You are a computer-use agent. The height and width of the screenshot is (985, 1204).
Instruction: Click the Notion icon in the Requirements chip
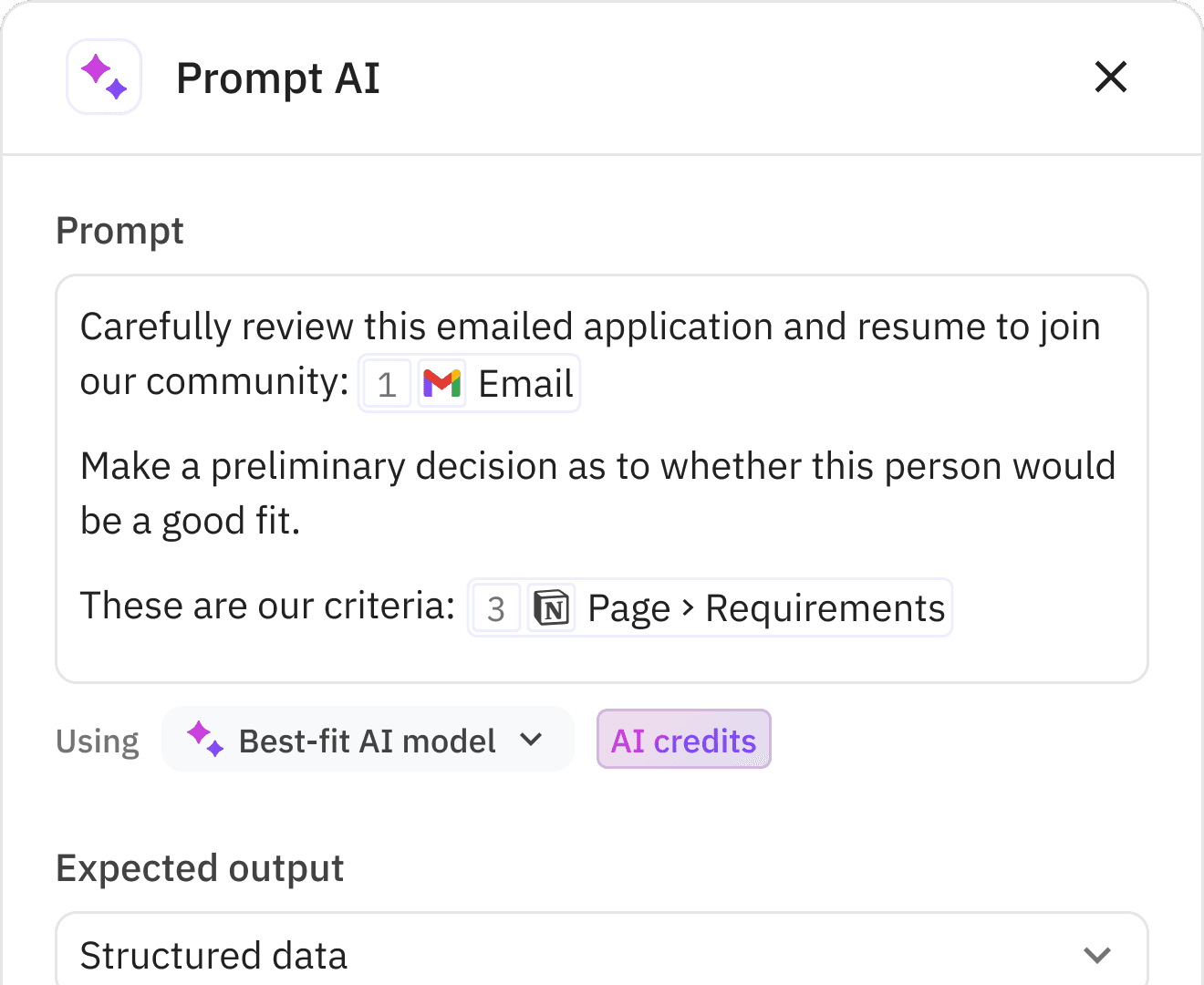click(552, 607)
